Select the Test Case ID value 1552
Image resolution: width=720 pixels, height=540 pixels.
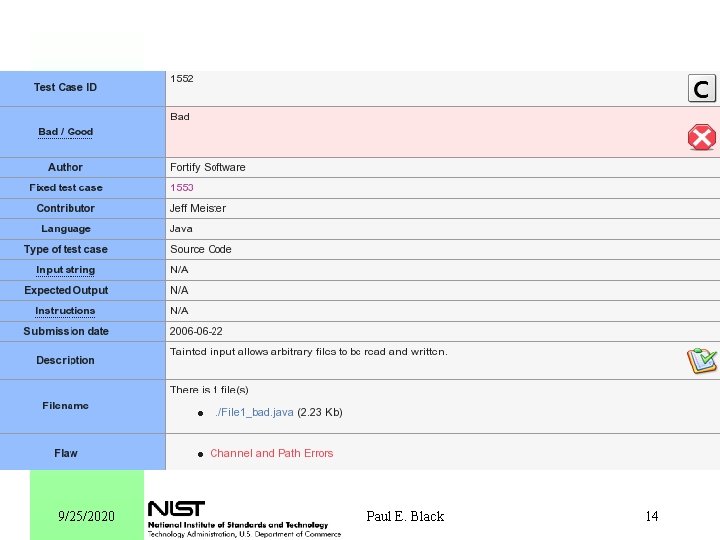[x=182, y=79]
